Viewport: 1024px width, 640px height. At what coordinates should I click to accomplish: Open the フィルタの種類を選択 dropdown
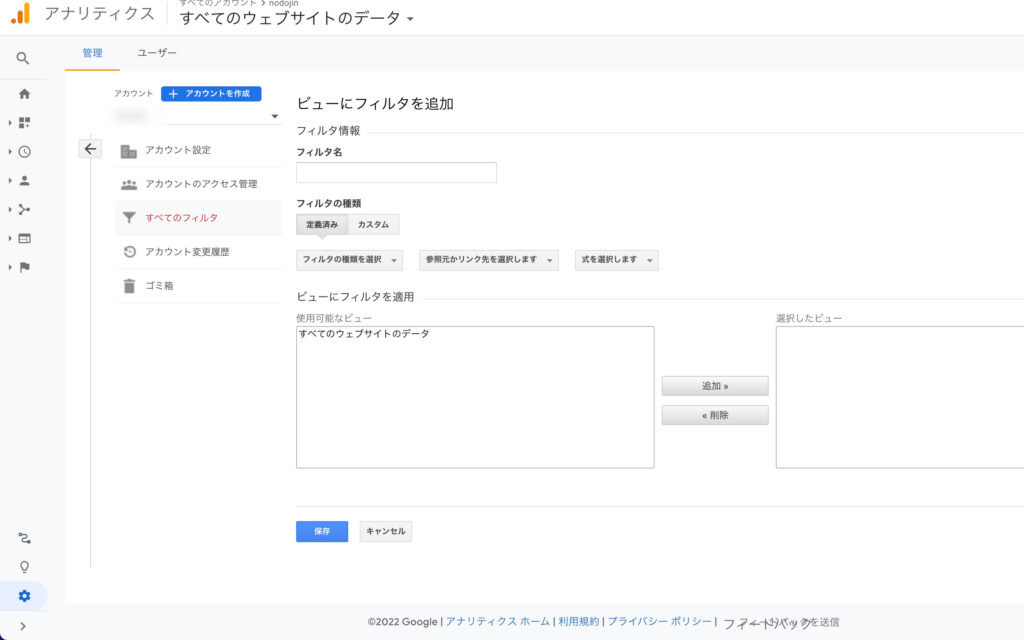tap(349, 260)
